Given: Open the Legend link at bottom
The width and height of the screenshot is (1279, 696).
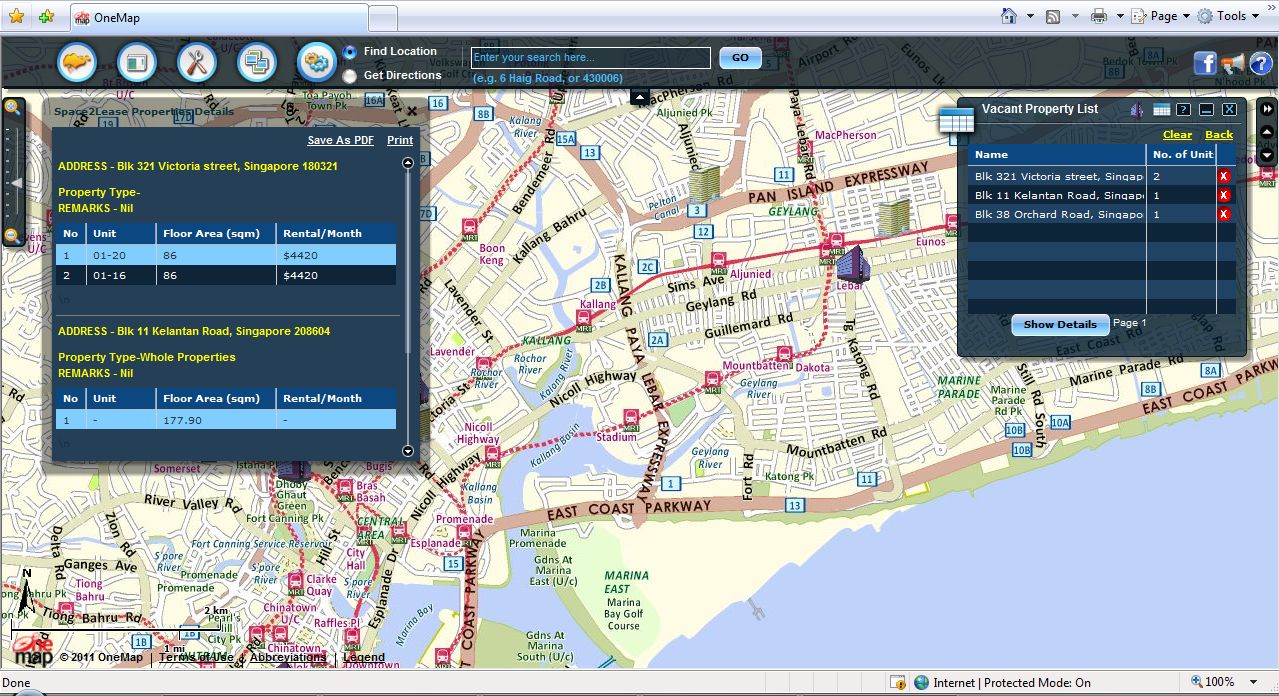Looking at the screenshot, I should [x=363, y=657].
